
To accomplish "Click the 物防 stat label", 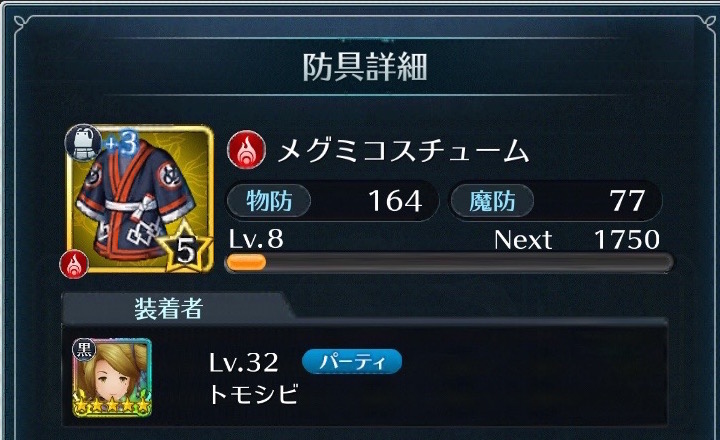I will click(x=269, y=201).
